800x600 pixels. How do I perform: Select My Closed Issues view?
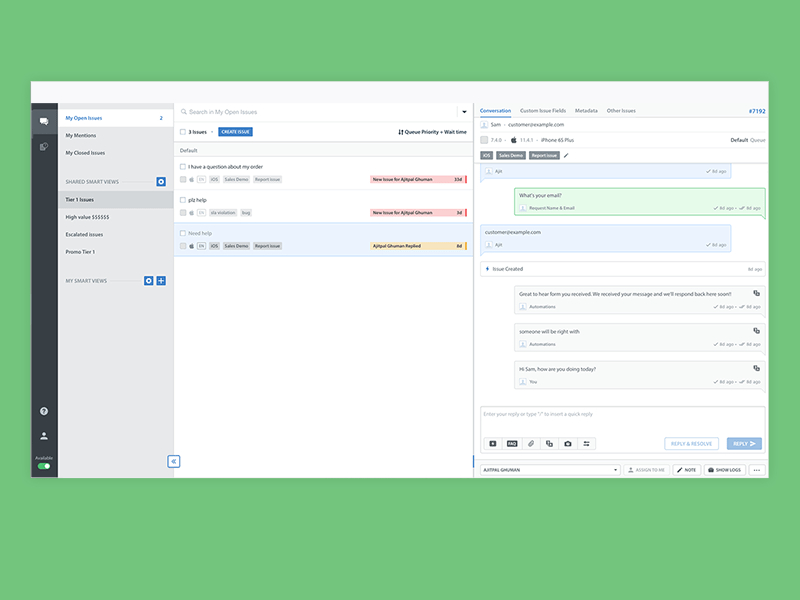point(116,153)
